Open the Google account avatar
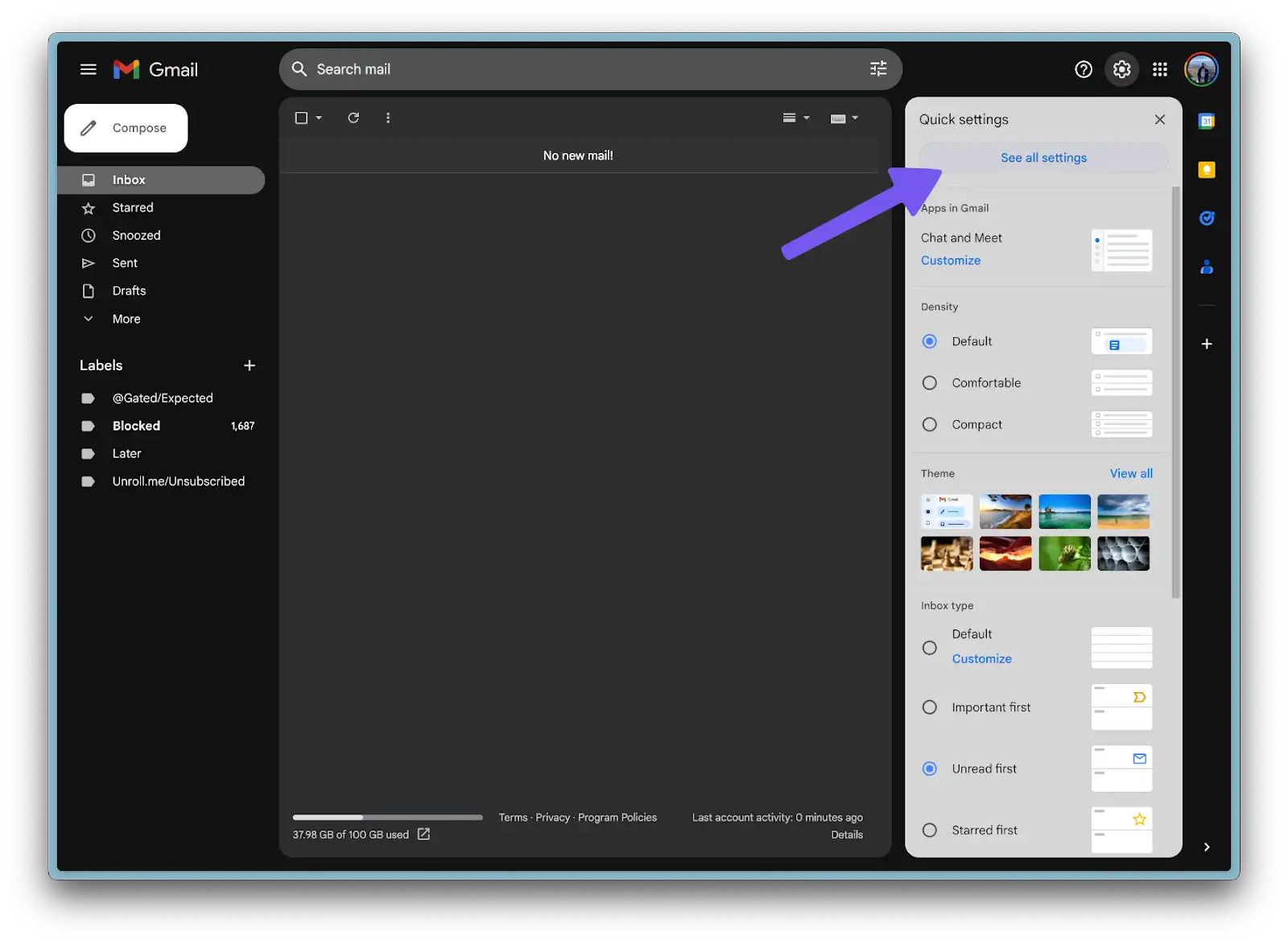 click(1201, 69)
